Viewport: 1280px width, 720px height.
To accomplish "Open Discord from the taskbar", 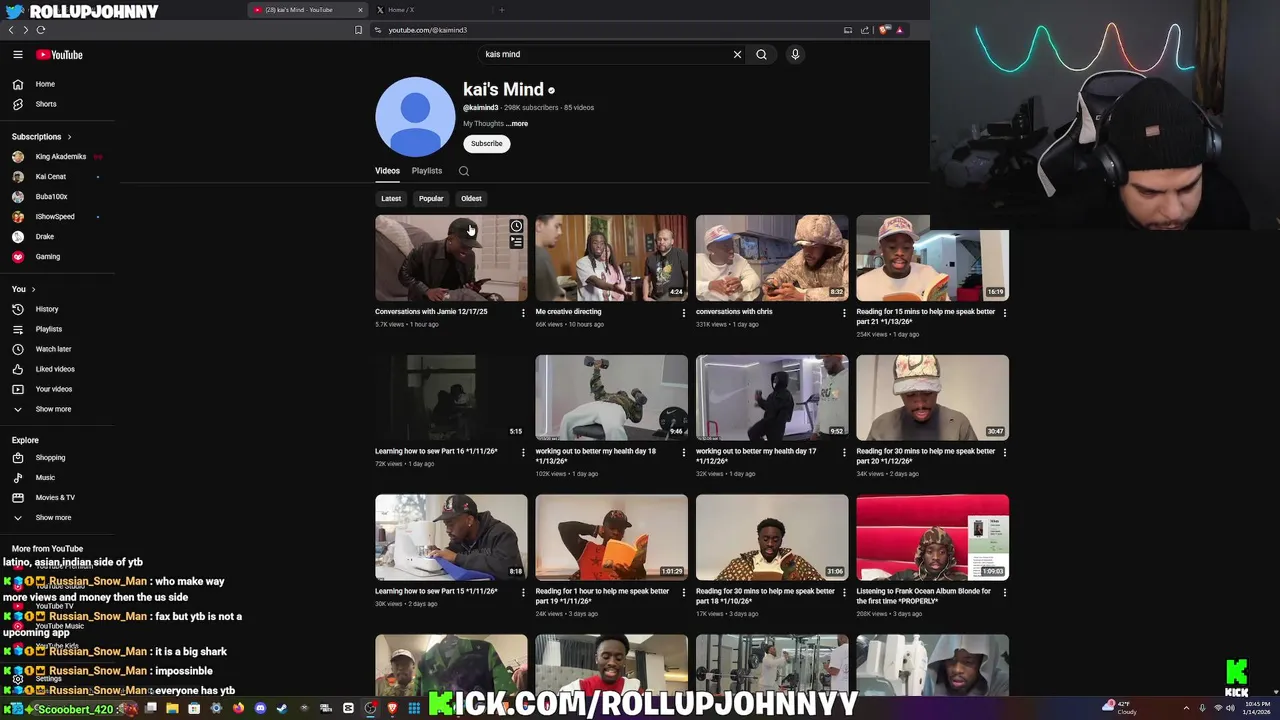I will pyautogui.click(x=260, y=709).
